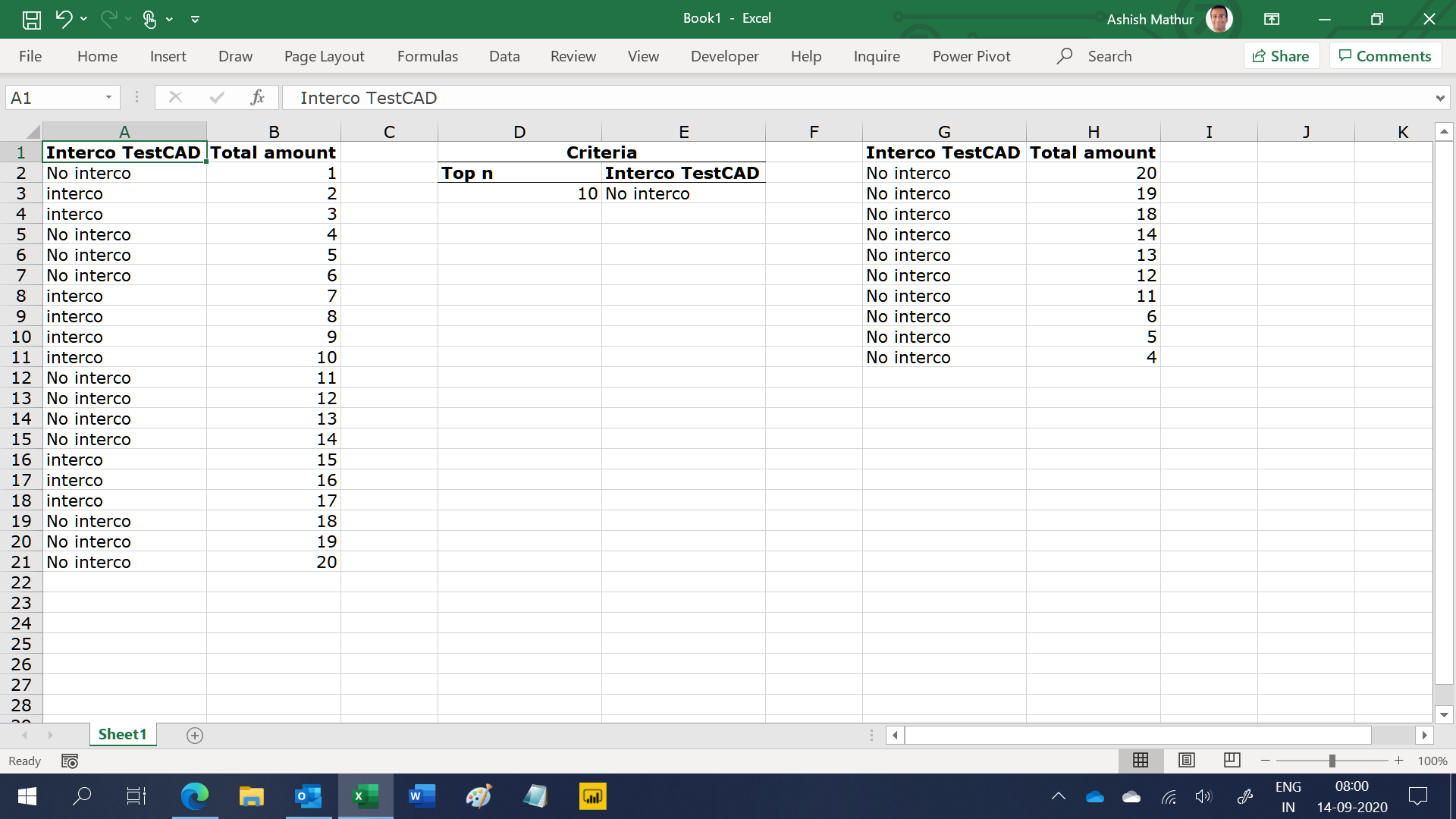Open the Touch/Mouse Mode dropdown arrow

pos(169,19)
